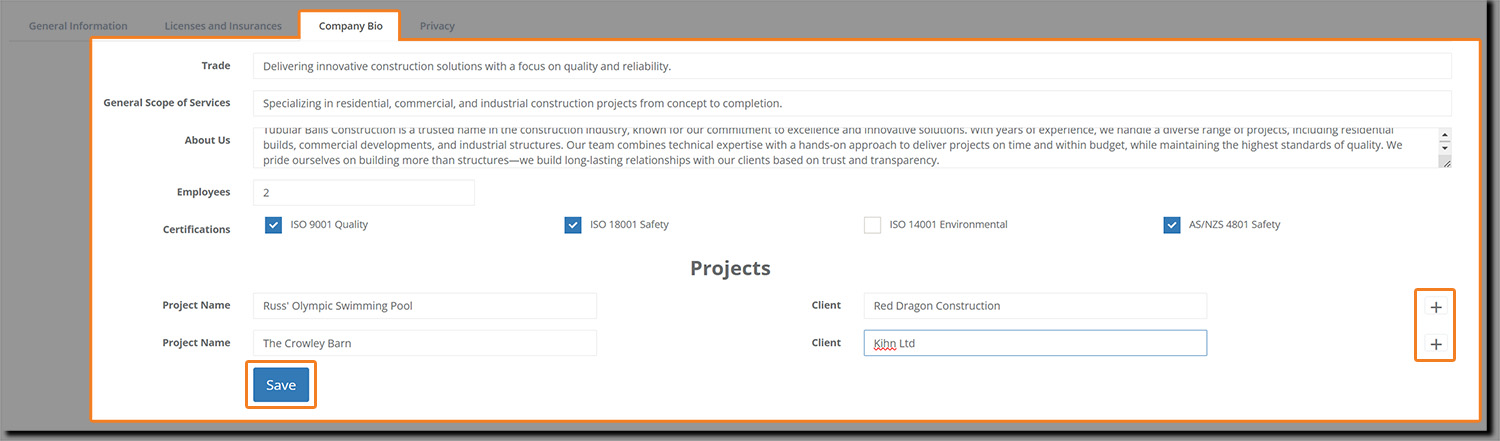Enable the ISO 14001 Environmental checkbox

click(x=872, y=225)
